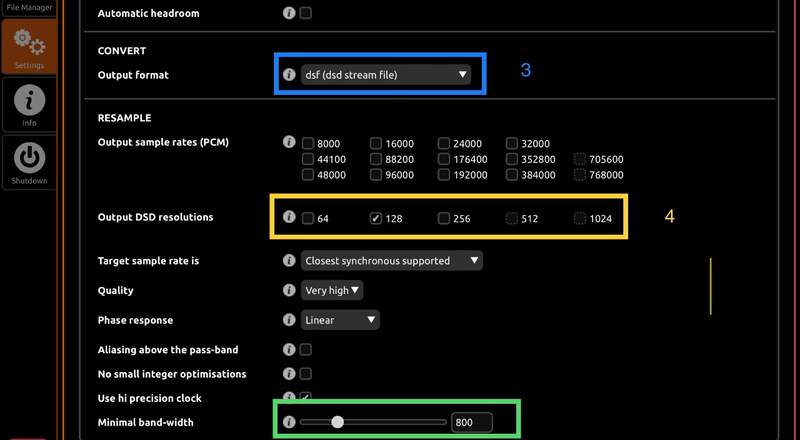Show info for Output DSD resolutions
Viewport: 800px width, 440px height.
click(x=289, y=217)
